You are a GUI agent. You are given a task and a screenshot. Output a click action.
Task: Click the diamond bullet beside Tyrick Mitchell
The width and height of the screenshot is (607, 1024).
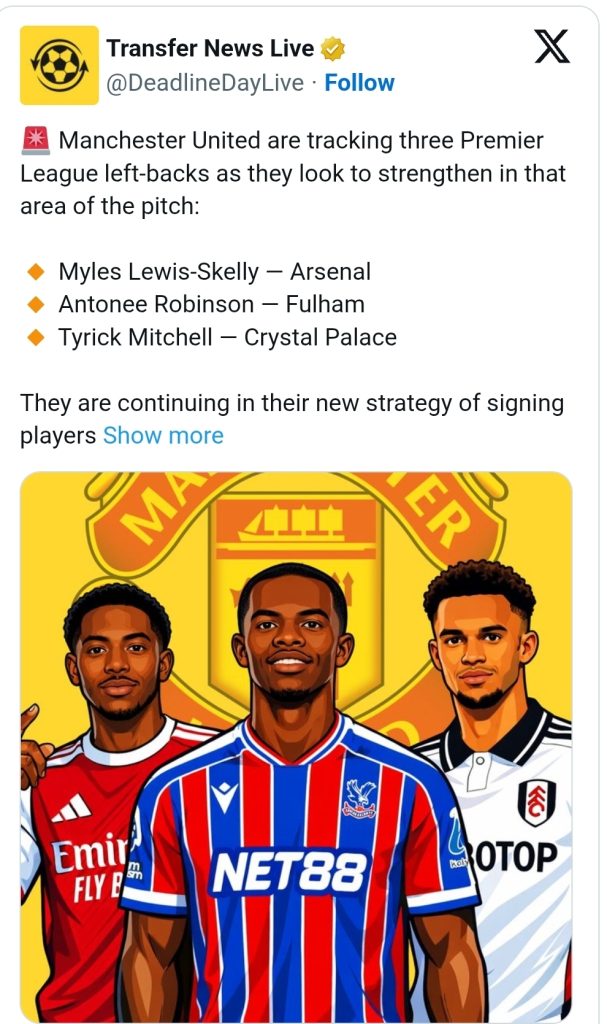click(x=36, y=337)
